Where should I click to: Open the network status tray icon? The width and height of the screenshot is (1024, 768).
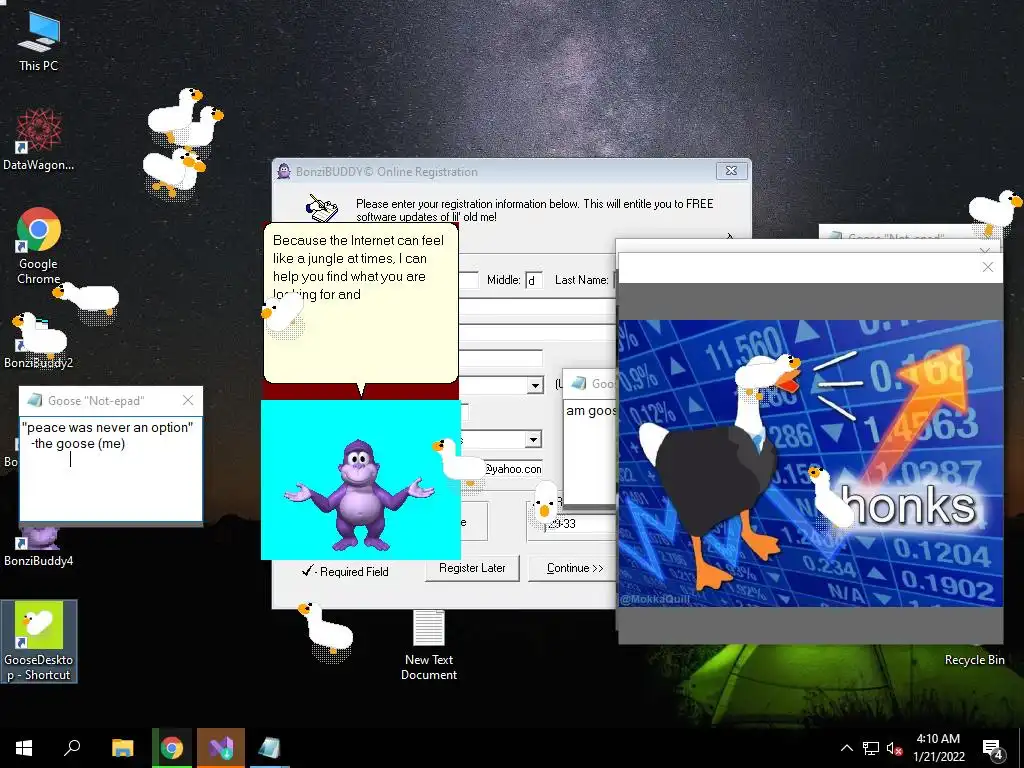(x=871, y=748)
